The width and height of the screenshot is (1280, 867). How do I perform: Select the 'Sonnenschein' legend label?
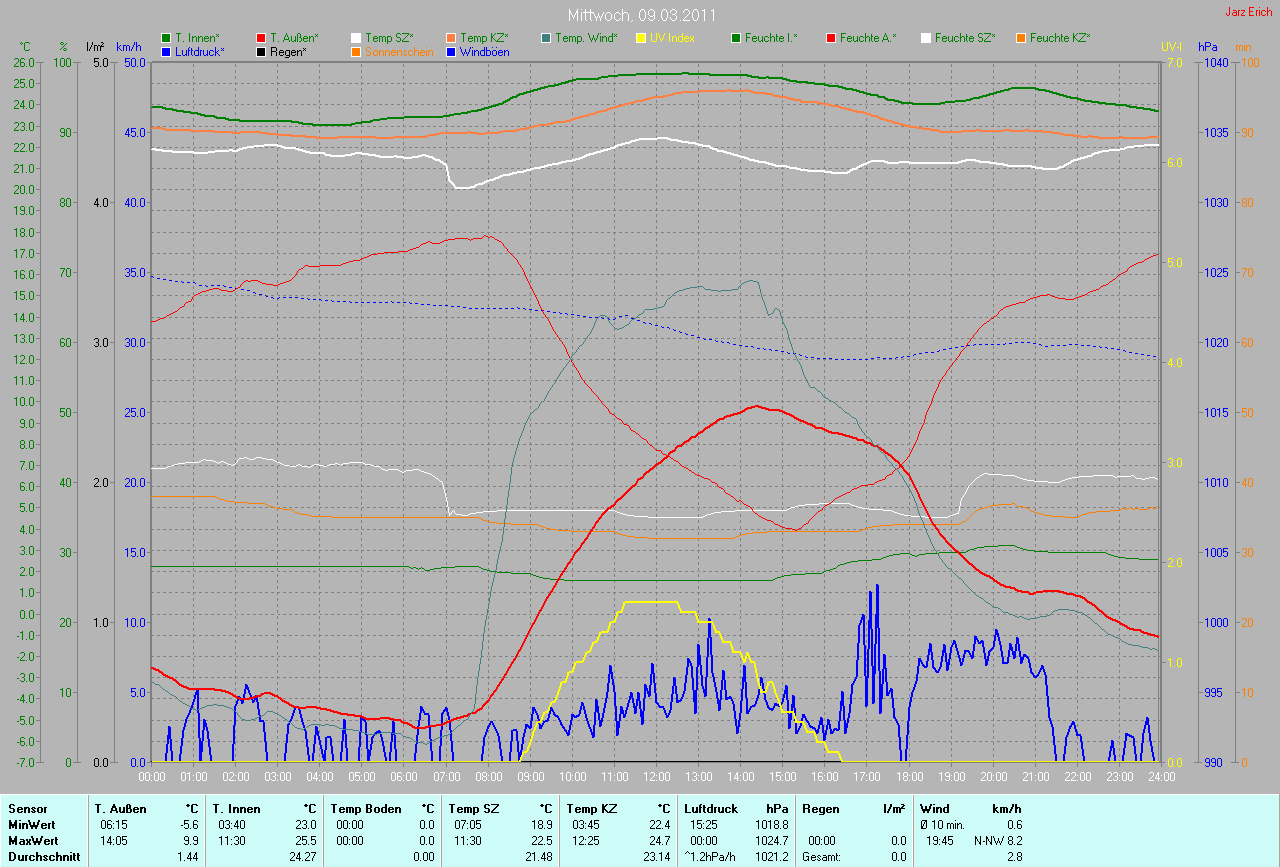point(399,51)
